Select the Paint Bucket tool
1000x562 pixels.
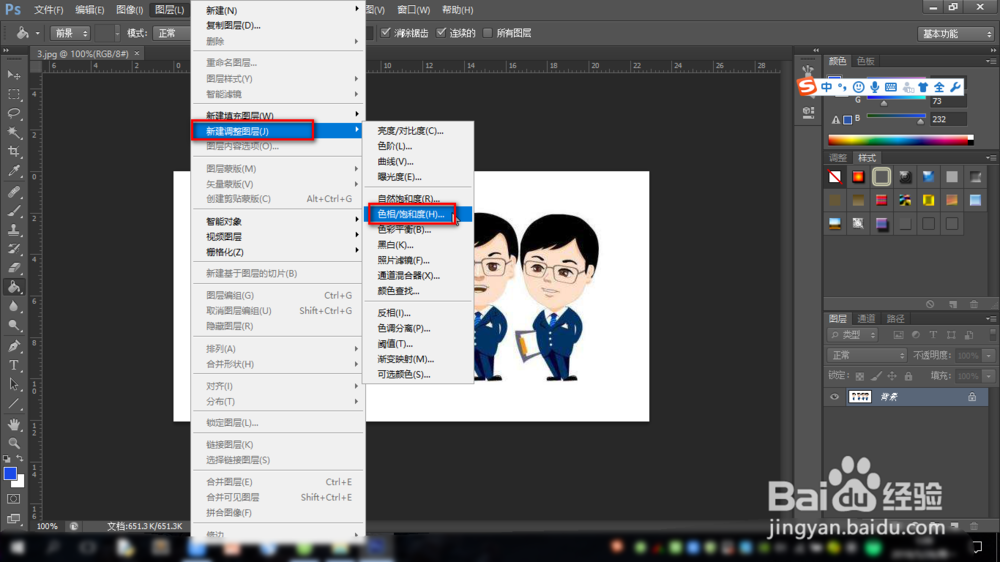pyautogui.click(x=13, y=287)
